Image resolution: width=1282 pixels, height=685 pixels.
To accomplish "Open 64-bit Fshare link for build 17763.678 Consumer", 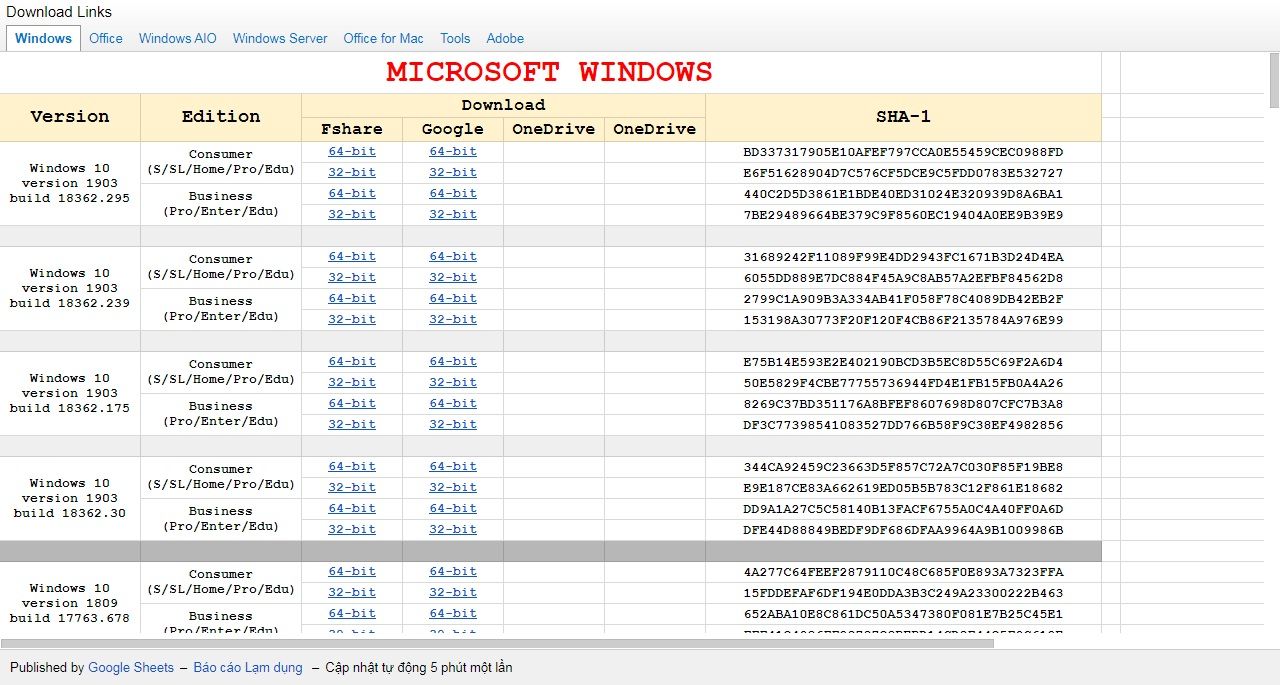I will point(352,571).
